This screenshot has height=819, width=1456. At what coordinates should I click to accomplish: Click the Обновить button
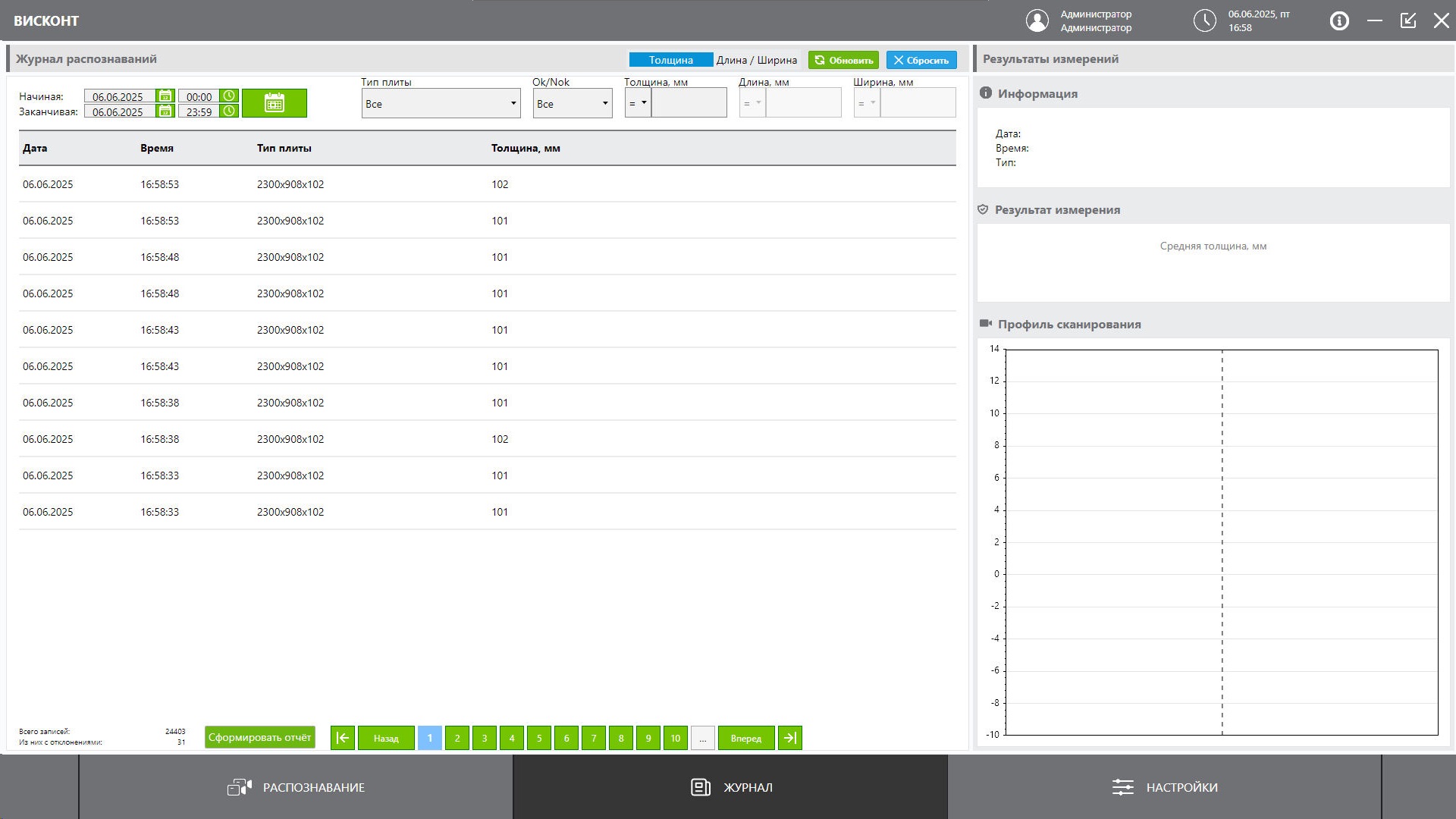[843, 60]
